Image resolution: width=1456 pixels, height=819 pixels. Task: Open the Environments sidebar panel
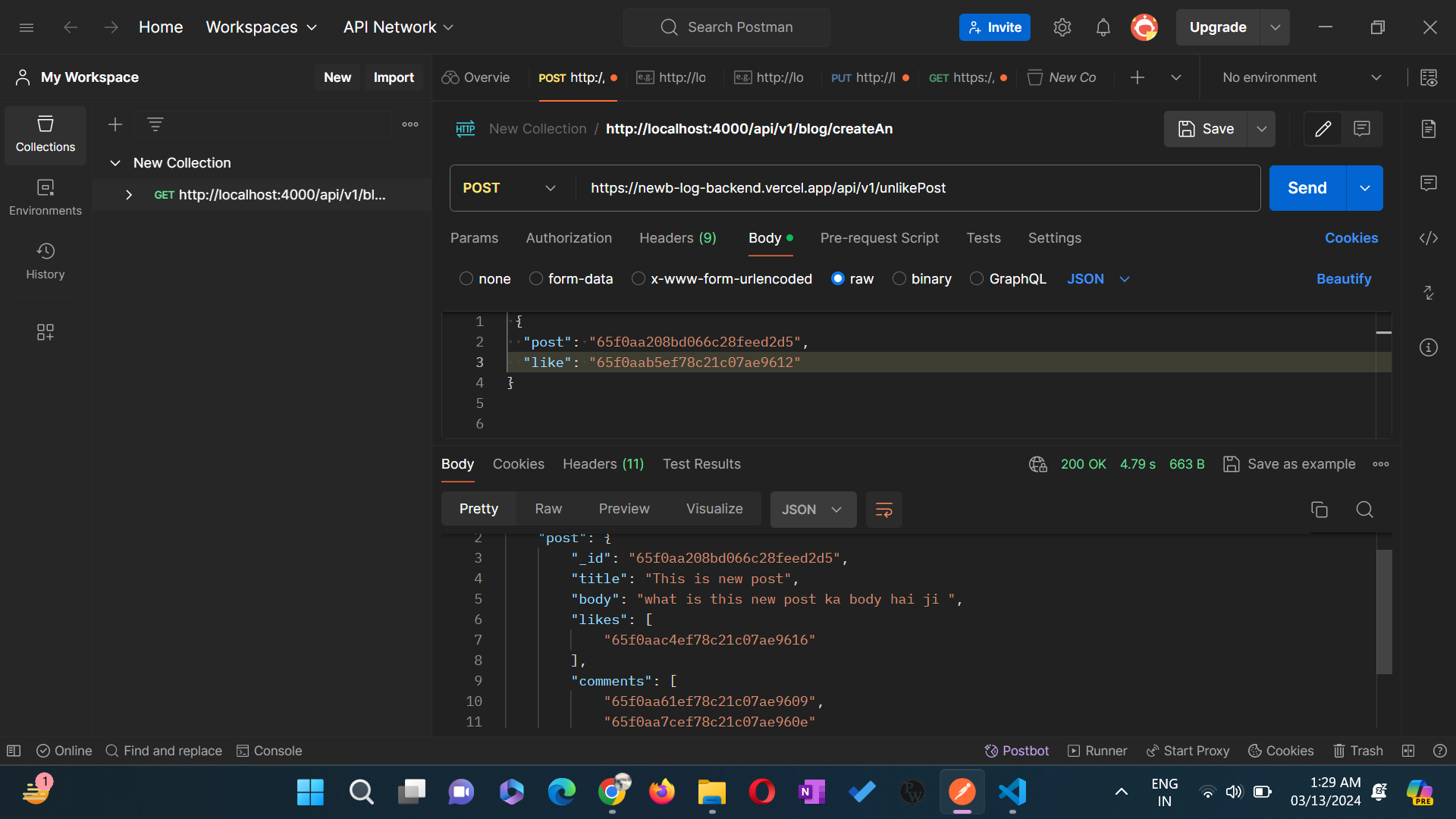pyautogui.click(x=45, y=196)
